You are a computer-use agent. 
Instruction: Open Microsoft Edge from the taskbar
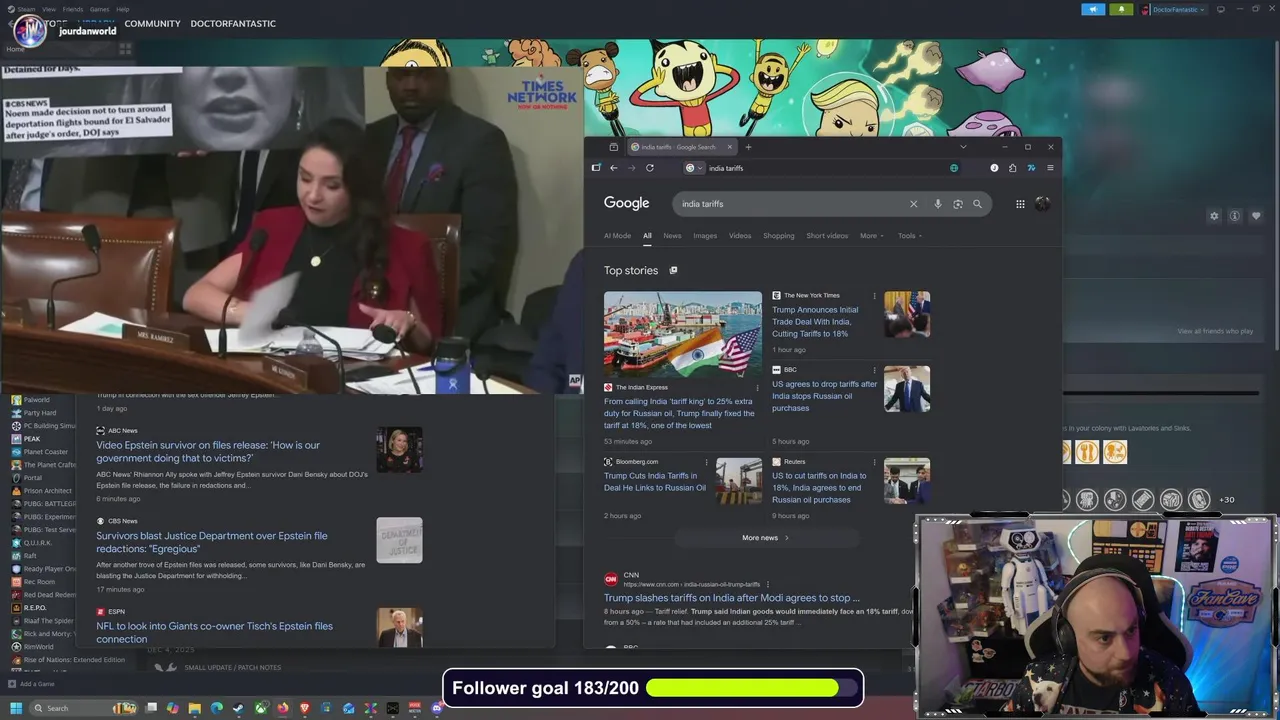216,708
